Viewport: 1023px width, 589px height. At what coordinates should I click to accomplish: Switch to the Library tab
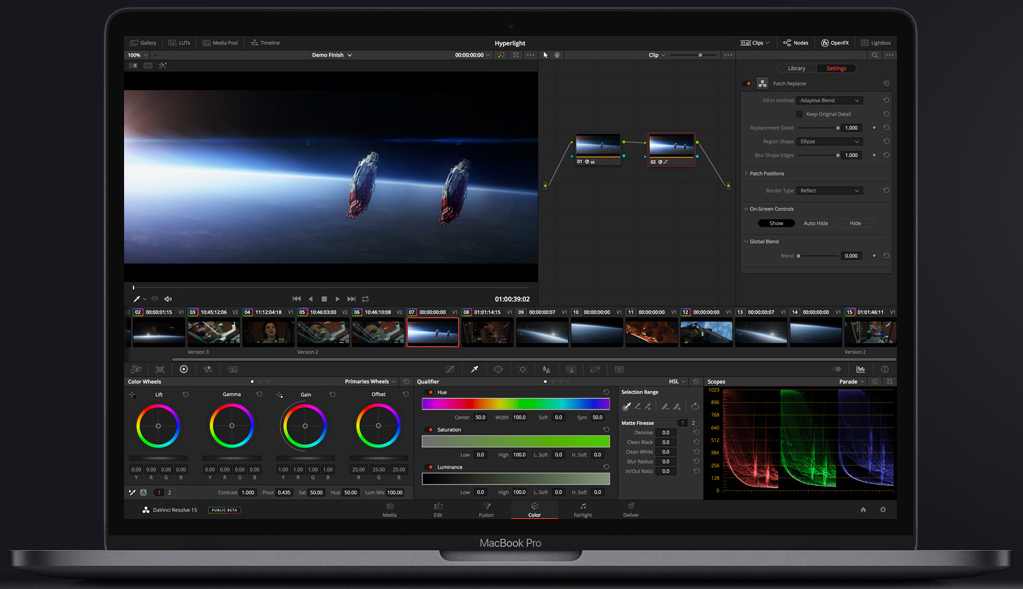796,68
